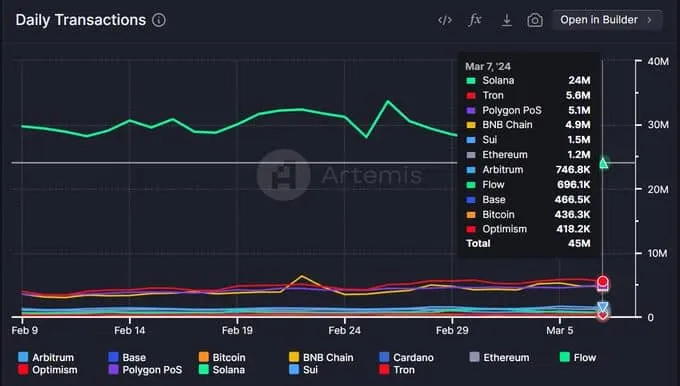Viewport: 680px width, 386px height.
Task: Click the Feb 24 axis label
Action: [344, 330]
